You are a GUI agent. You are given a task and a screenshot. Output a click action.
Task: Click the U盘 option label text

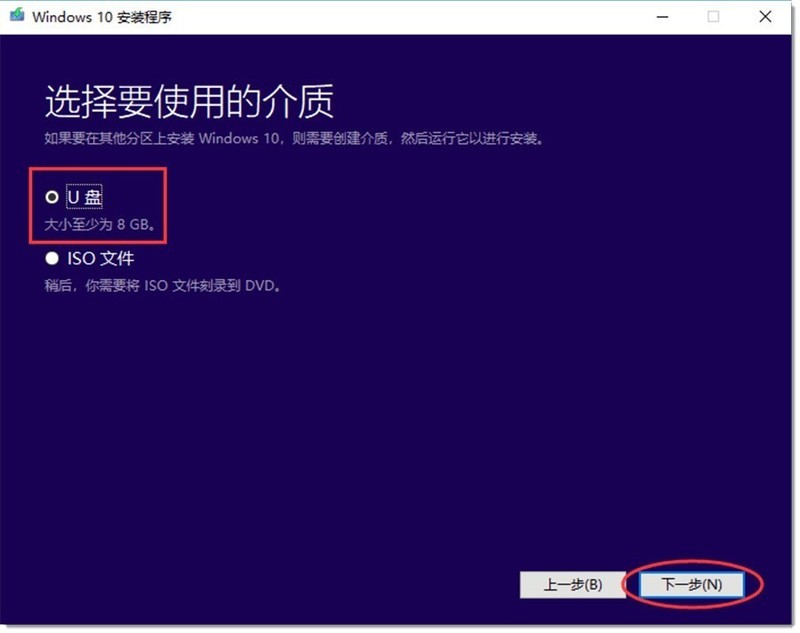click(84, 198)
